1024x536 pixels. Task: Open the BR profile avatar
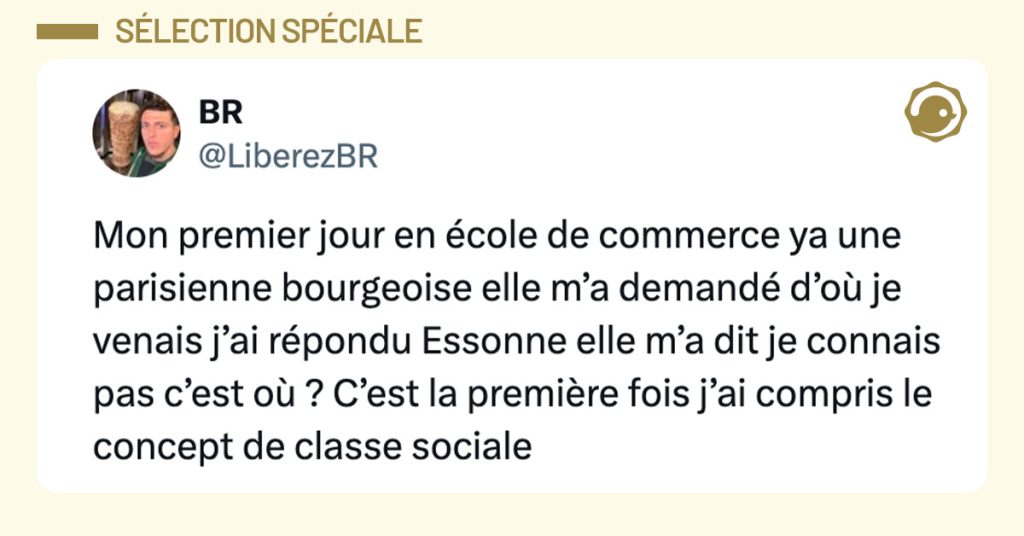136,133
